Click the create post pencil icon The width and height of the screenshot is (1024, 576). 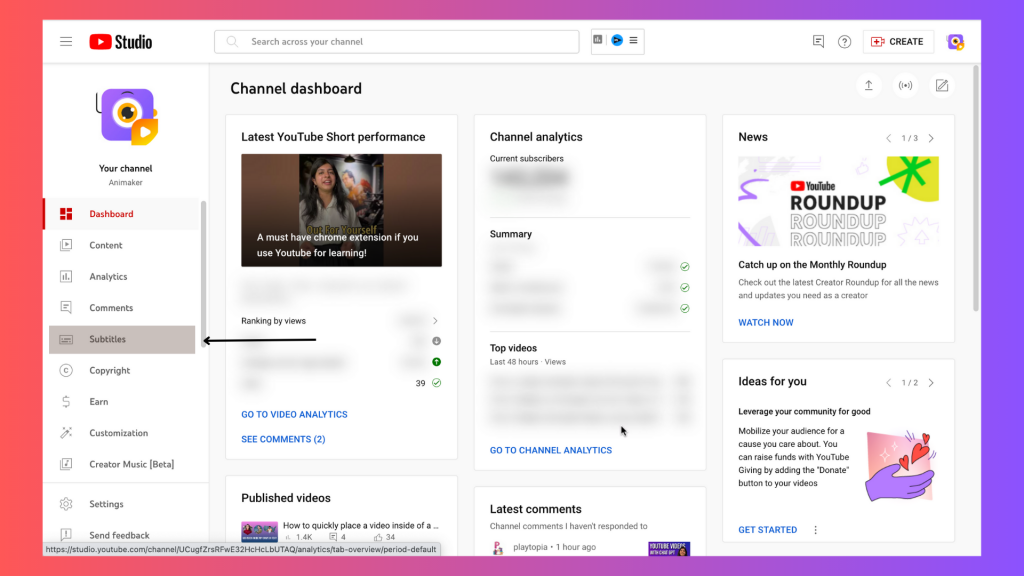pos(941,86)
